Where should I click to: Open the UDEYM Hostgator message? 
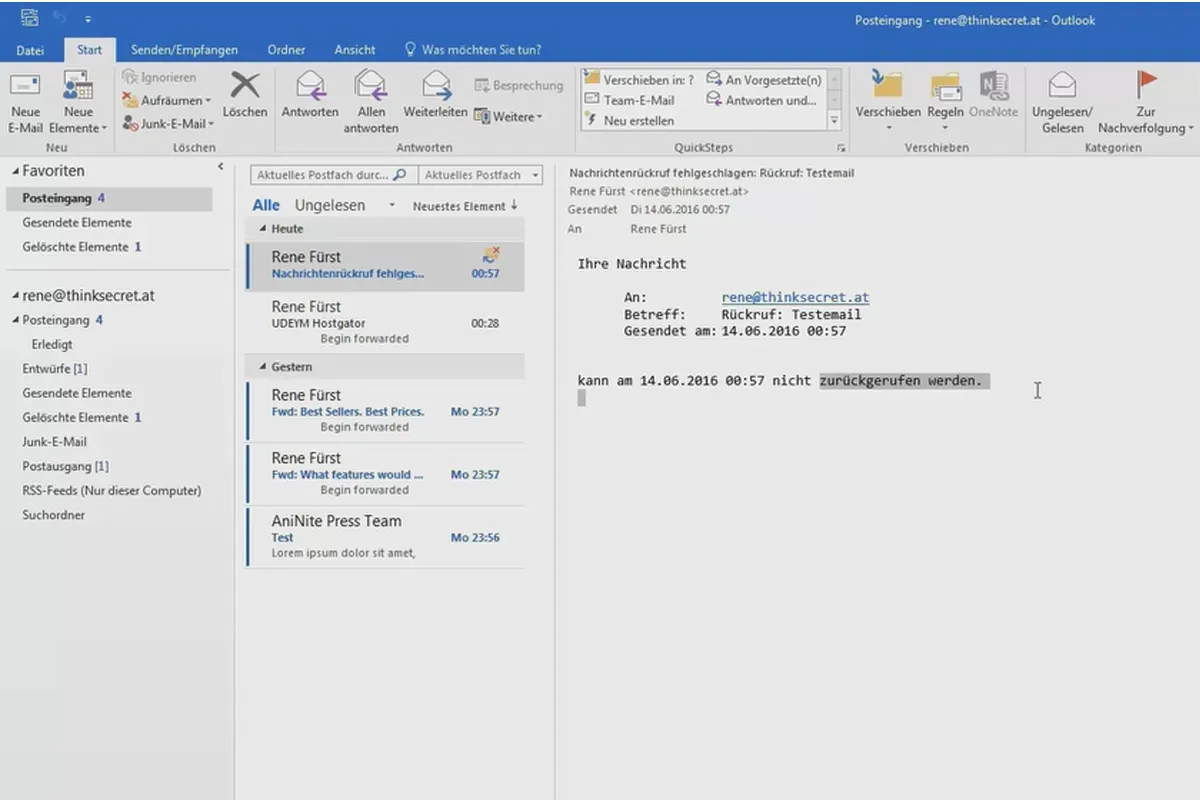coord(385,323)
